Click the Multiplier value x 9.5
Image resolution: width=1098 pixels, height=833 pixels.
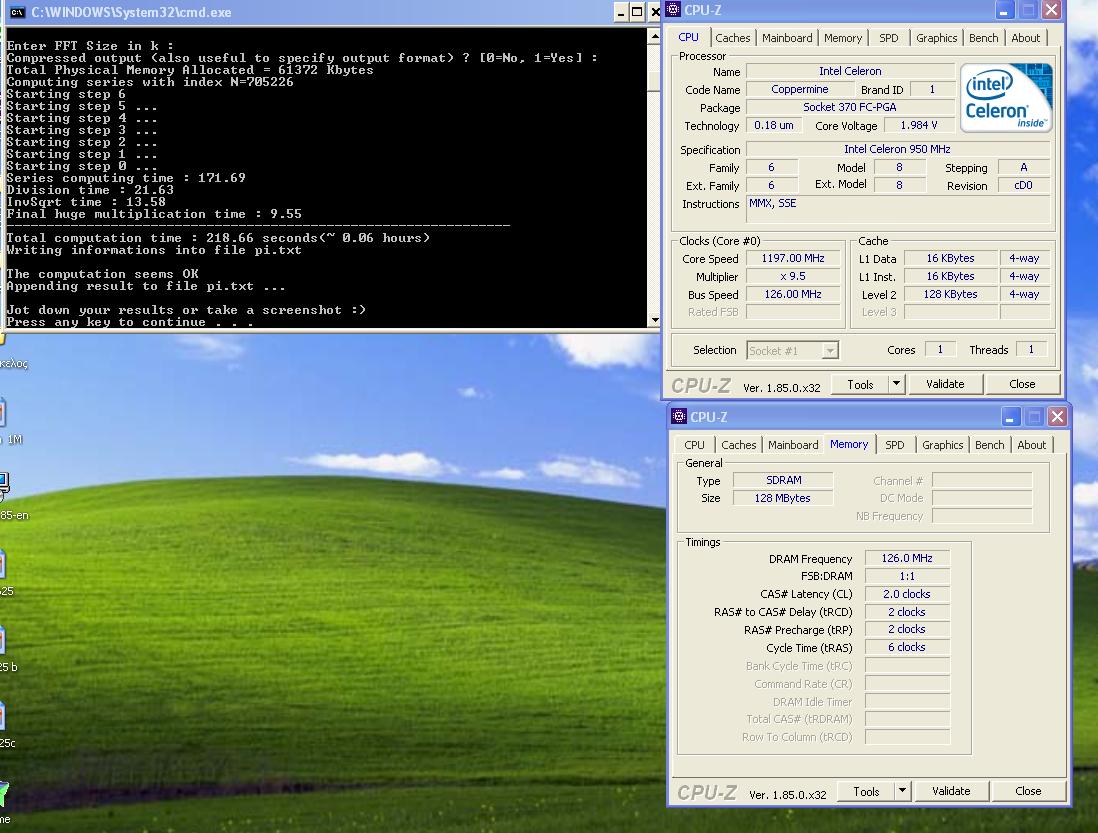[793, 276]
